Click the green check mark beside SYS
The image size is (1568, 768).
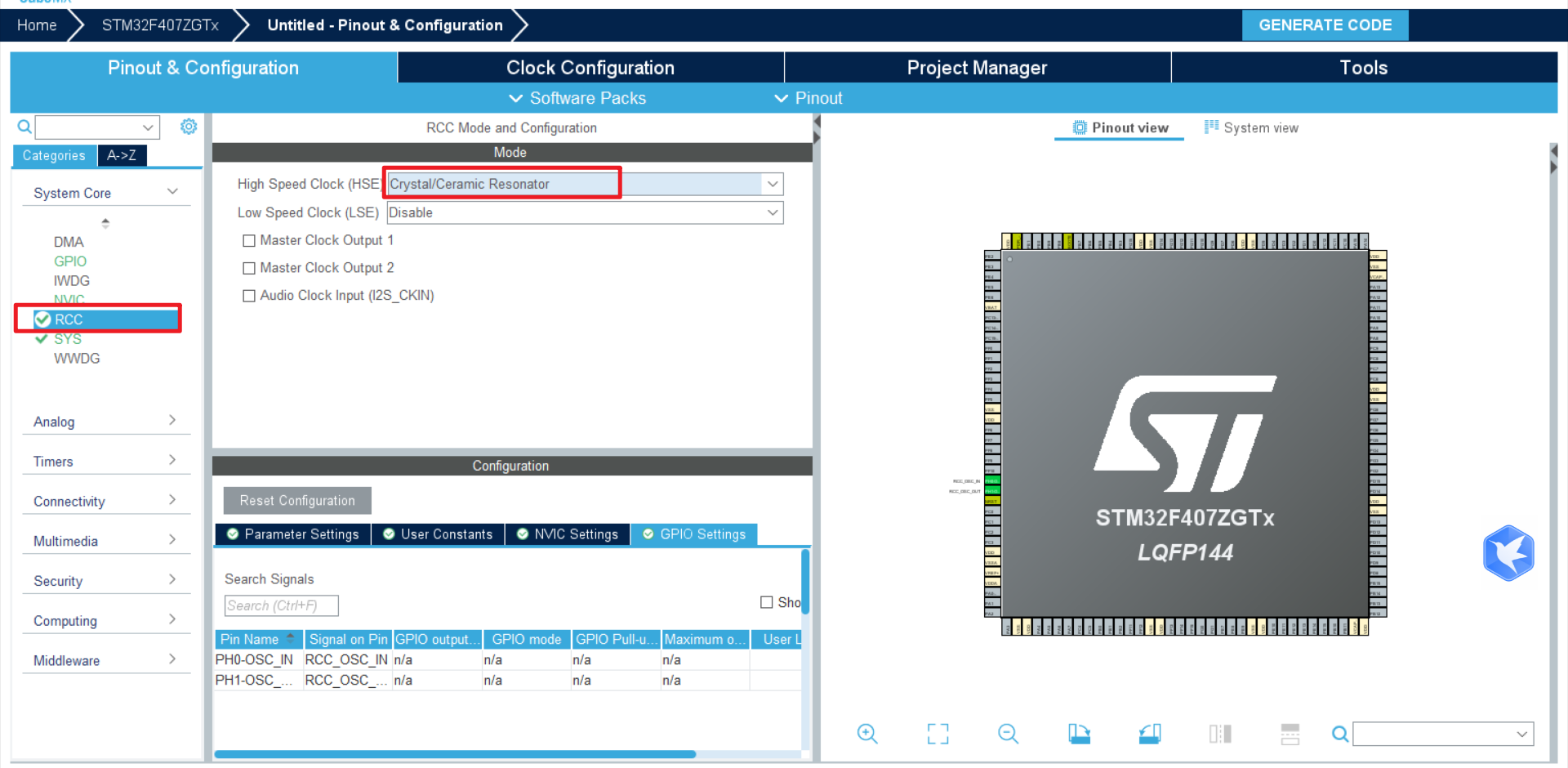[x=41, y=338]
